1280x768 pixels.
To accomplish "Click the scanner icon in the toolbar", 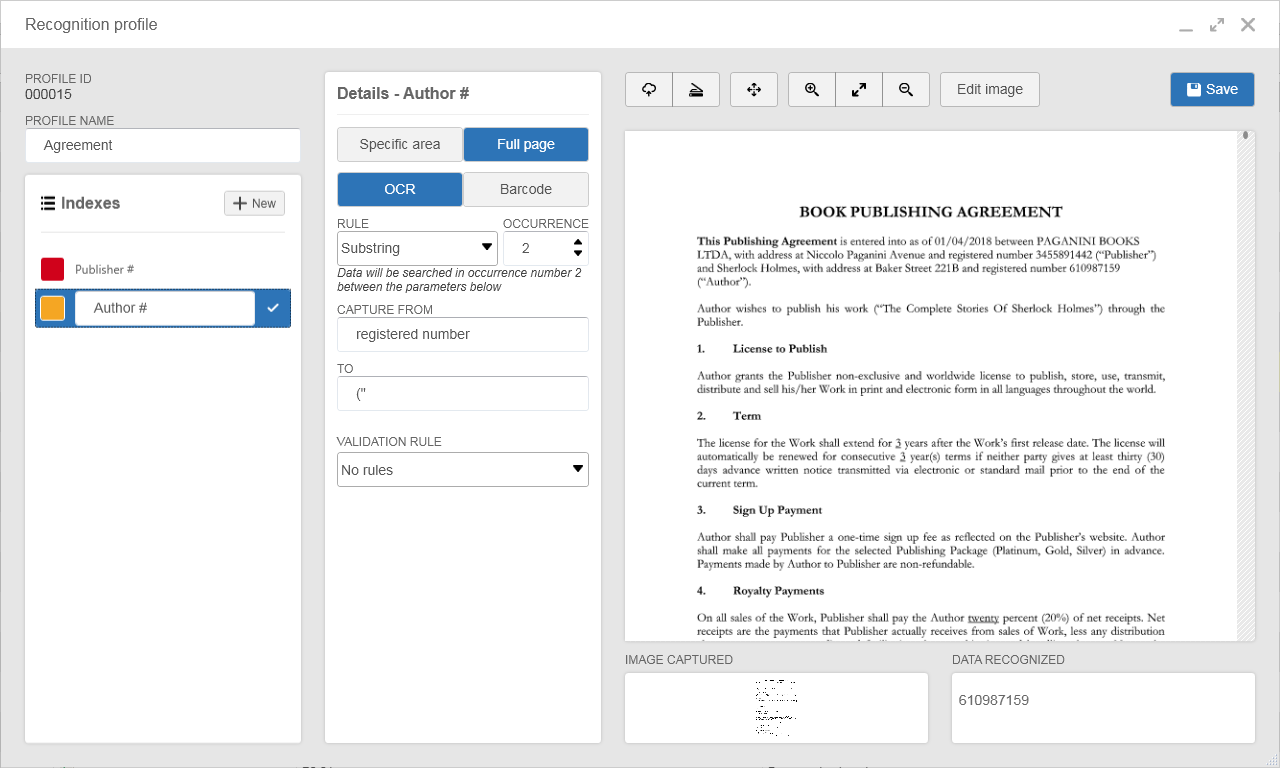I will click(696, 89).
